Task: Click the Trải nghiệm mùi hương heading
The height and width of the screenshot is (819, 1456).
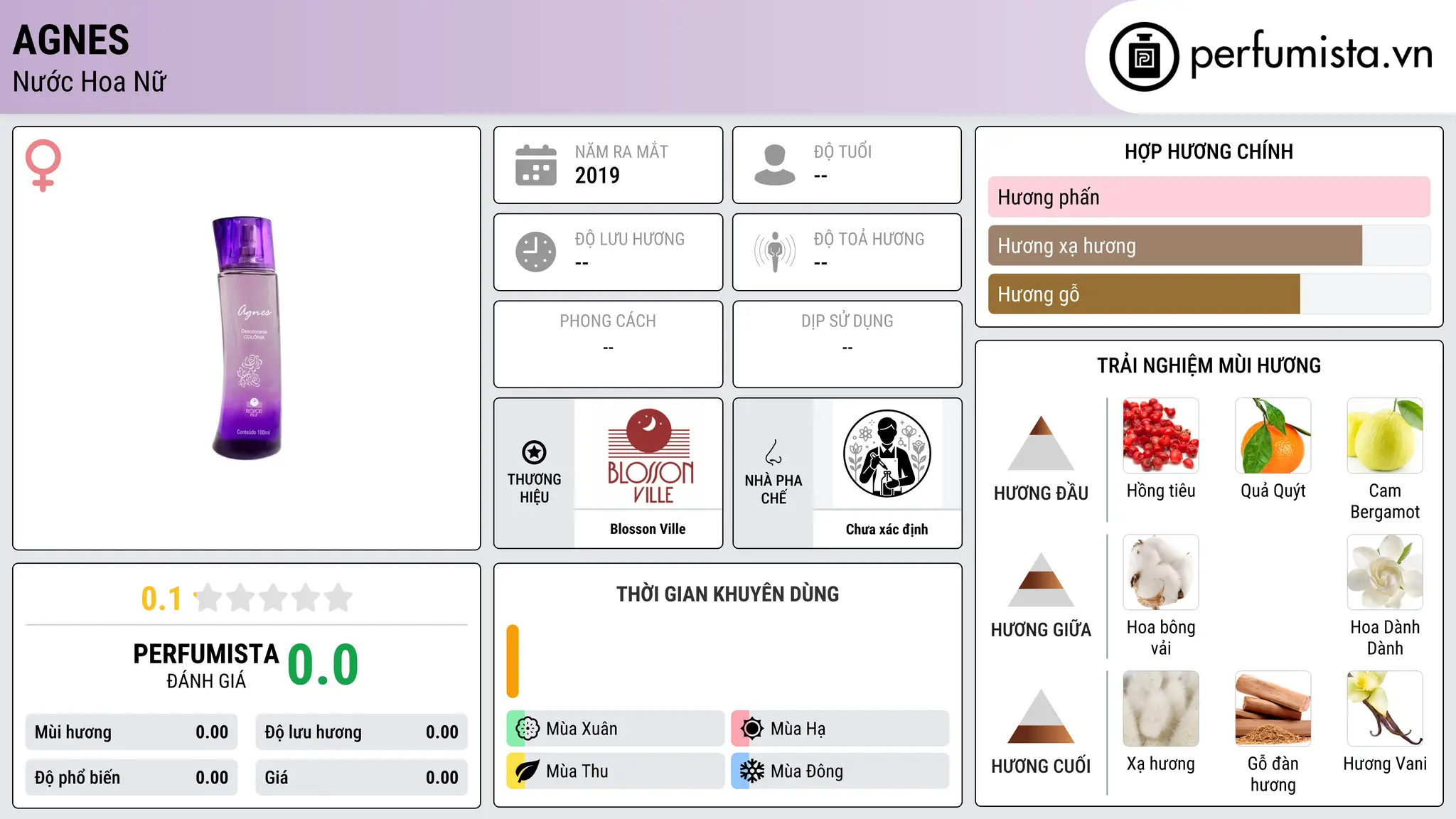Action: [x=1209, y=365]
